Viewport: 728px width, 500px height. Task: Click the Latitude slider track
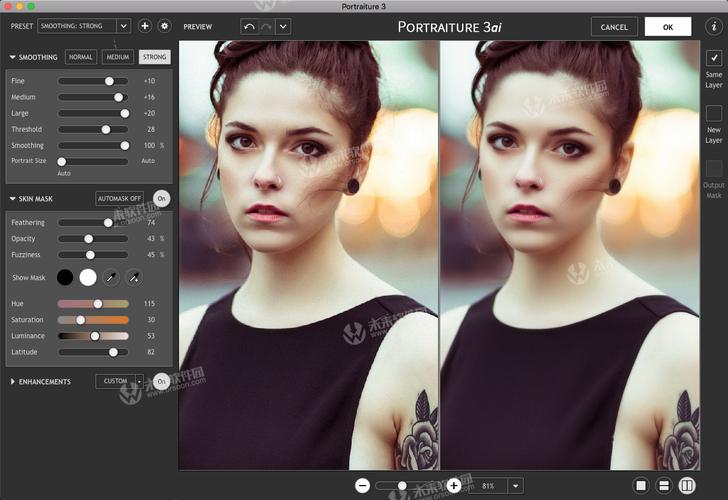[93, 352]
